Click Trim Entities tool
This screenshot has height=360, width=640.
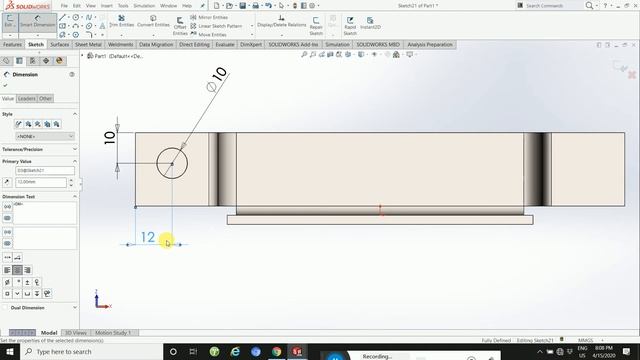(121, 21)
